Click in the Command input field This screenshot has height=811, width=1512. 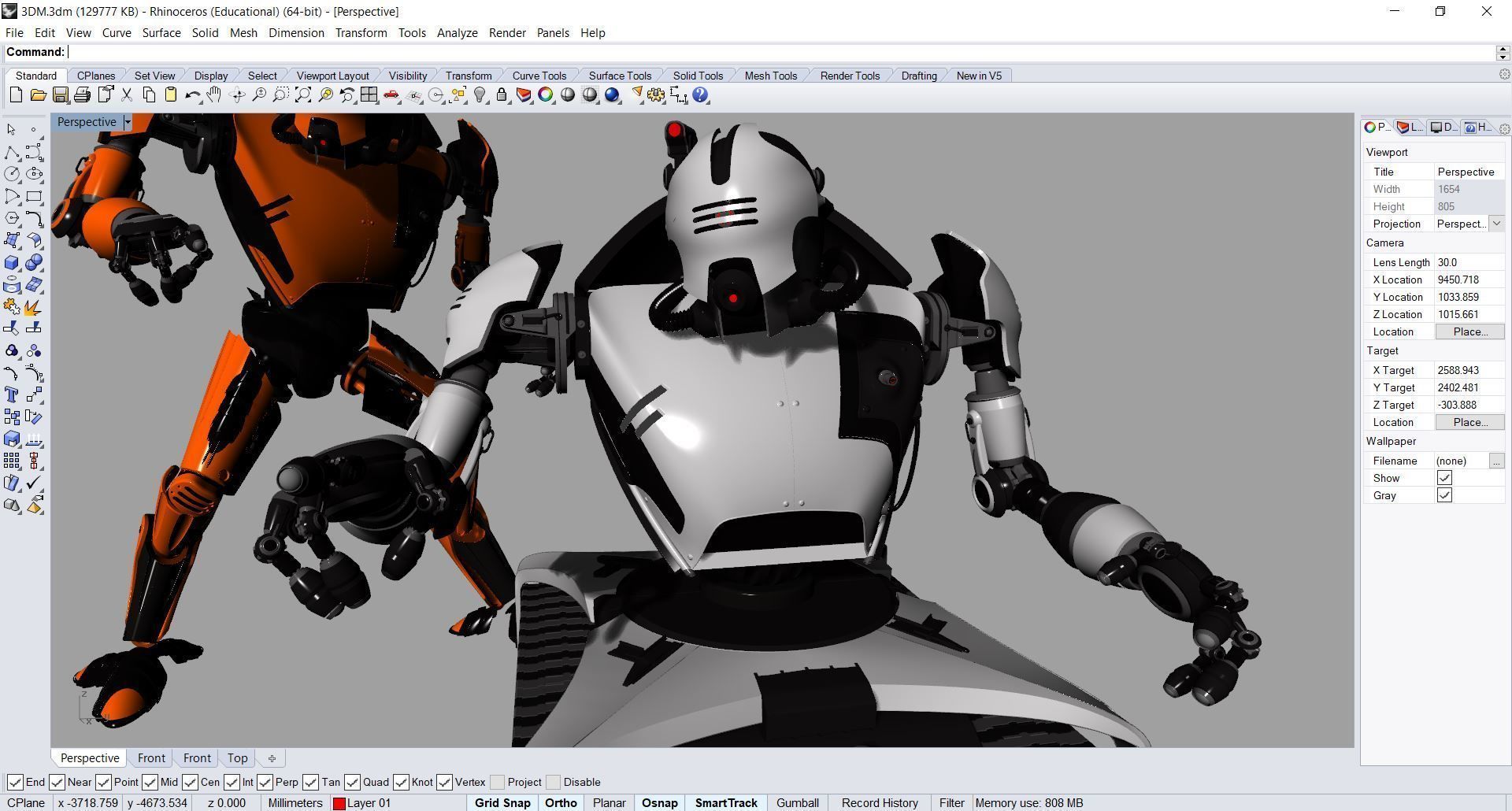[780, 52]
